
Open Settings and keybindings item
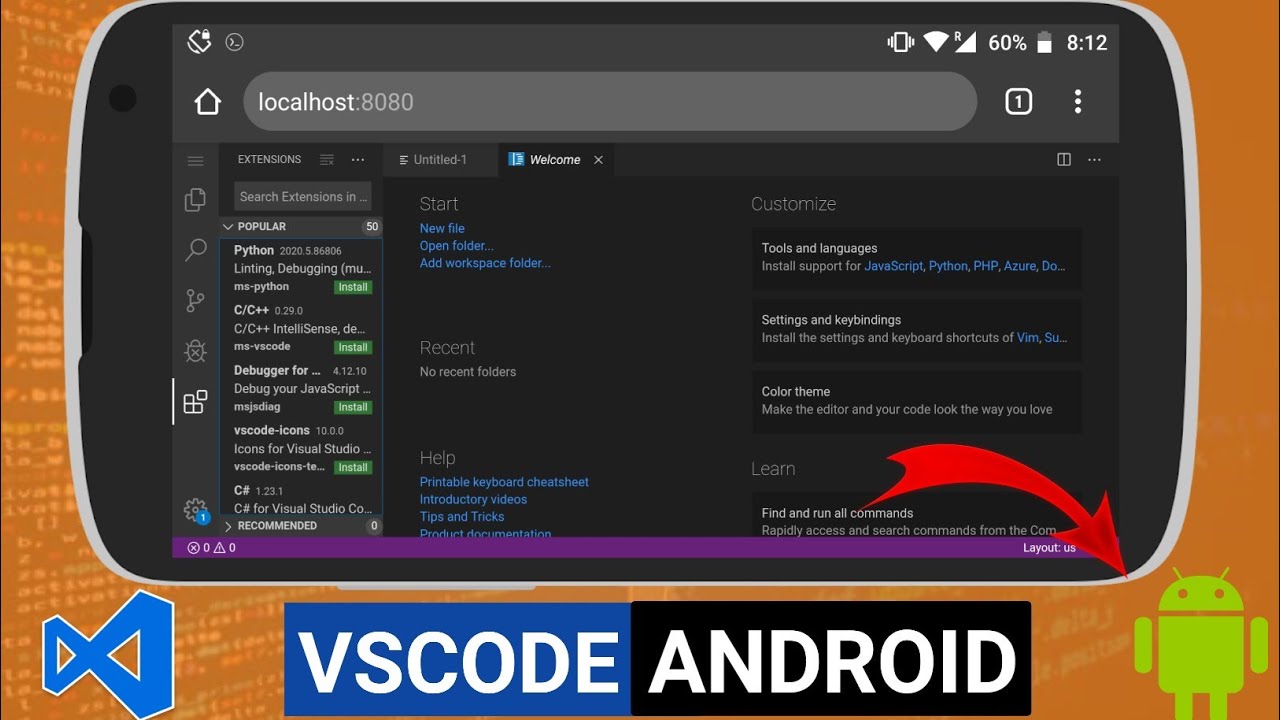click(916, 329)
